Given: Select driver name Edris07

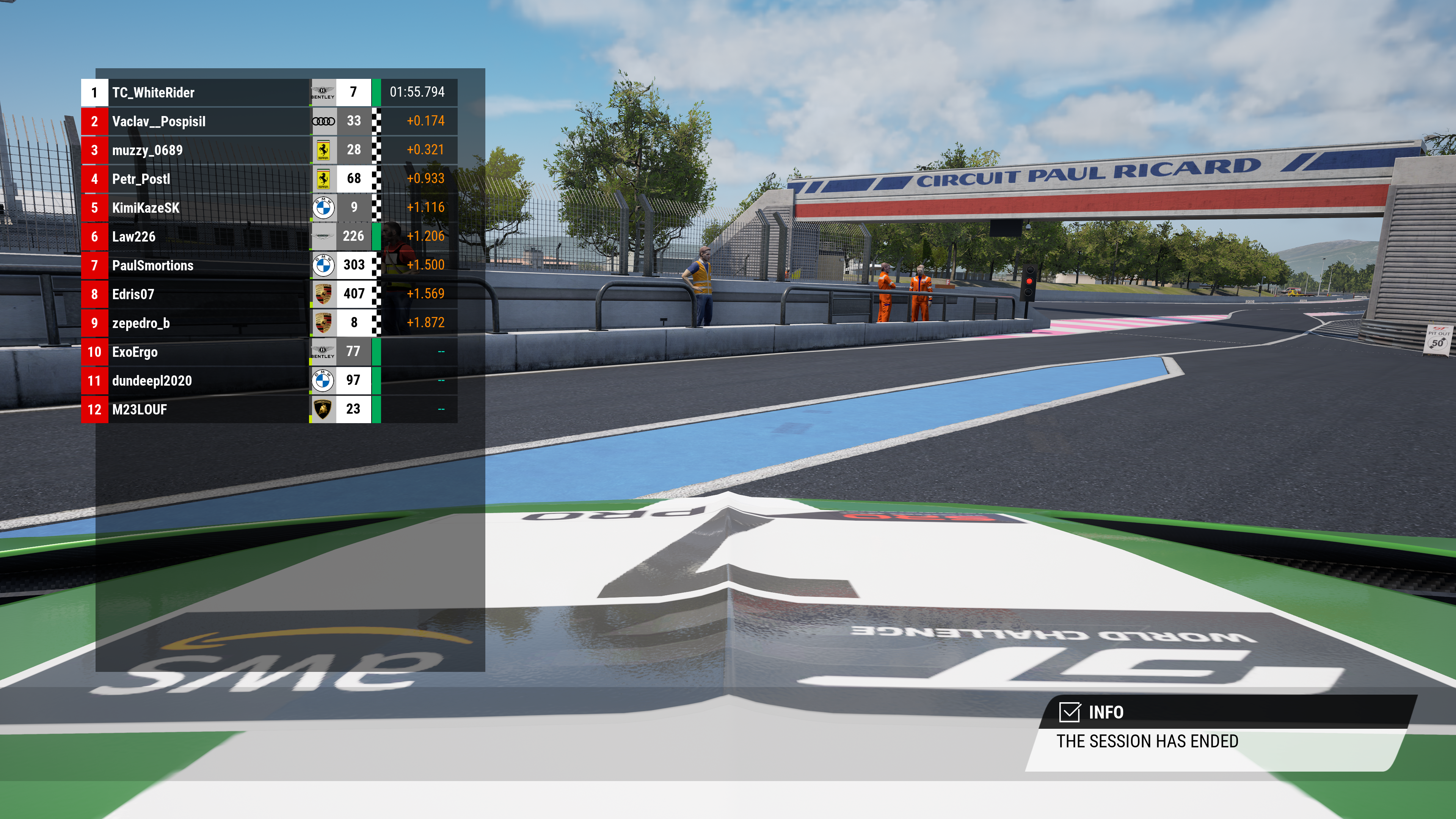Looking at the screenshot, I should coord(133,295).
